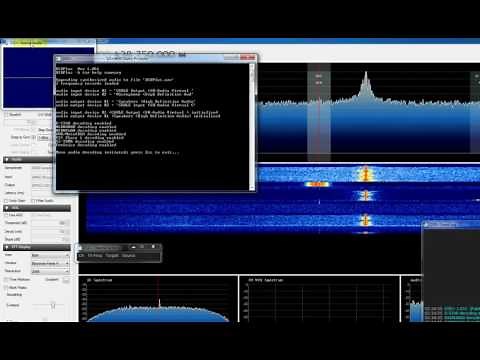The image size is (480, 360).
Task: Collapse the AGC panel header
Action: point(37,208)
